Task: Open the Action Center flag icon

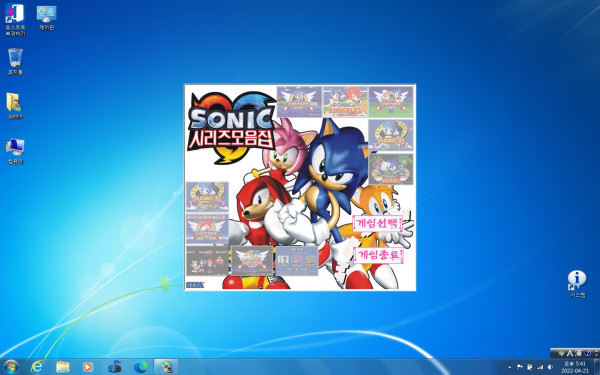Action: [519, 367]
